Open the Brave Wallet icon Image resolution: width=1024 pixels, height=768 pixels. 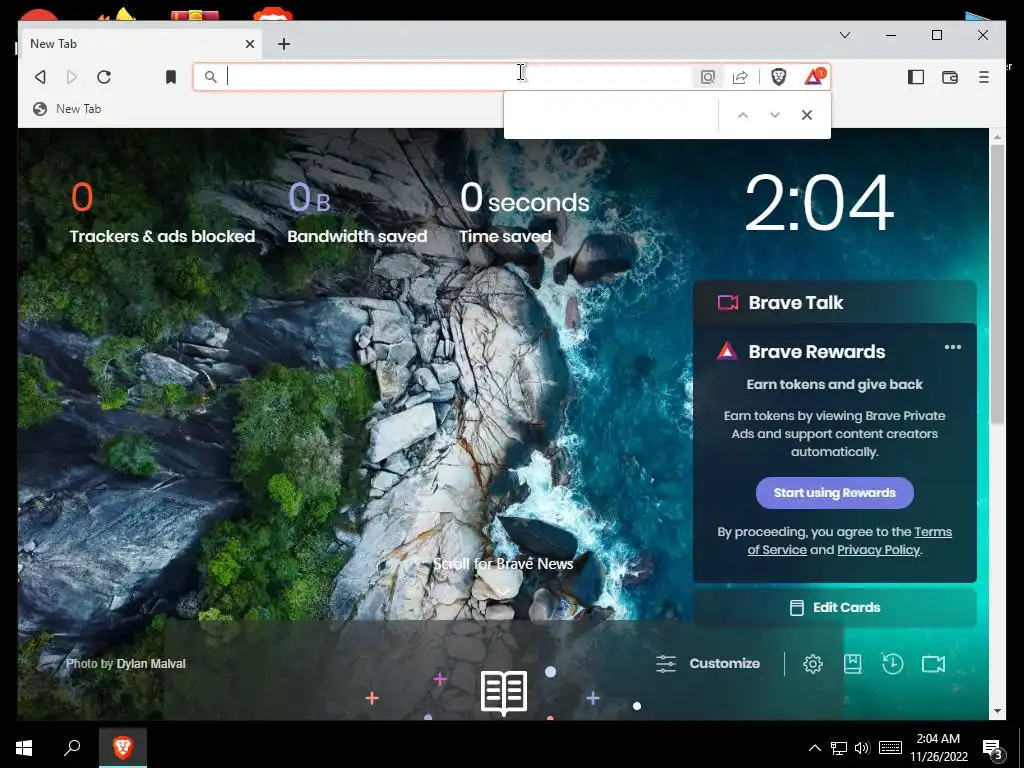pyautogui.click(x=950, y=77)
